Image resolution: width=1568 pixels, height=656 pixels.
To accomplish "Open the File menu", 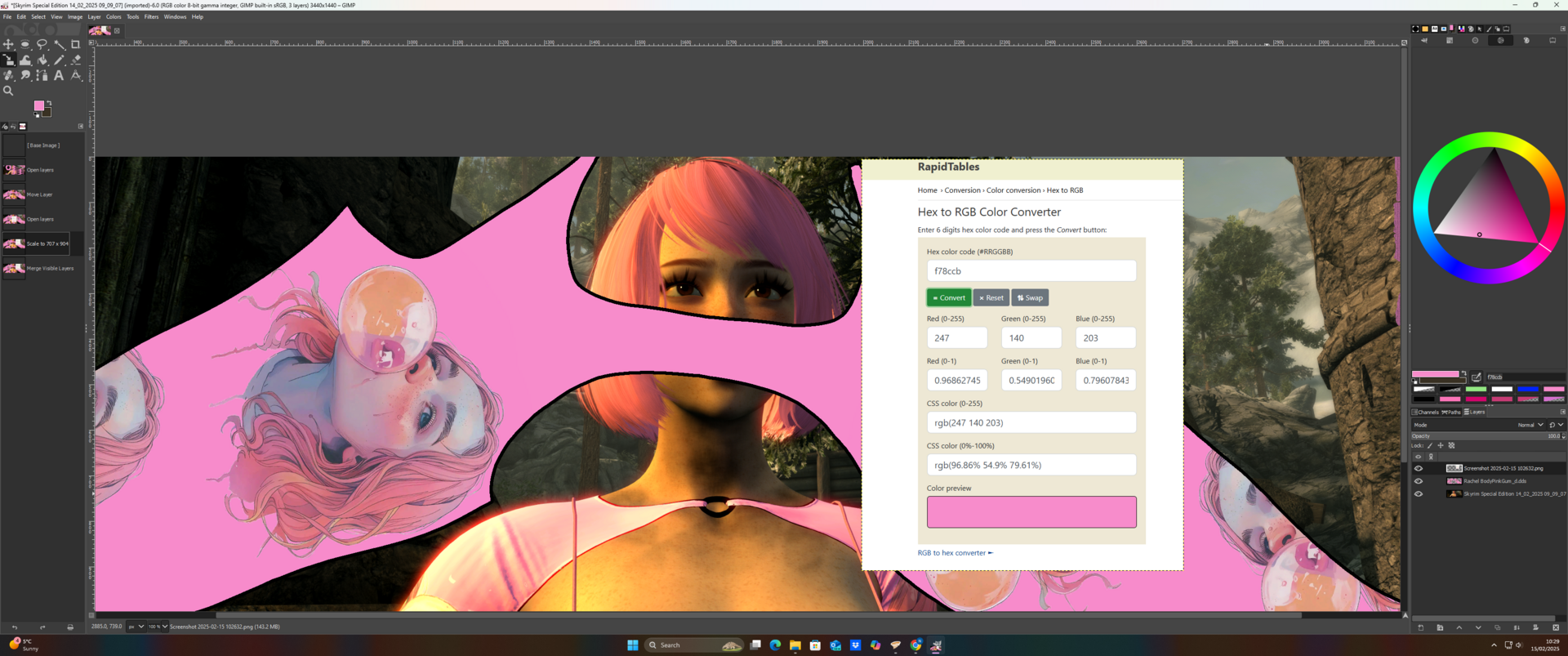I will [7, 16].
